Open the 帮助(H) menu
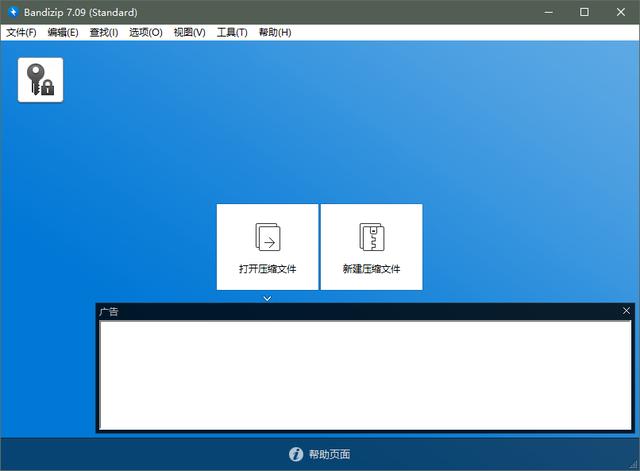The width and height of the screenshot is (640, 471). [x=275, y=33]
